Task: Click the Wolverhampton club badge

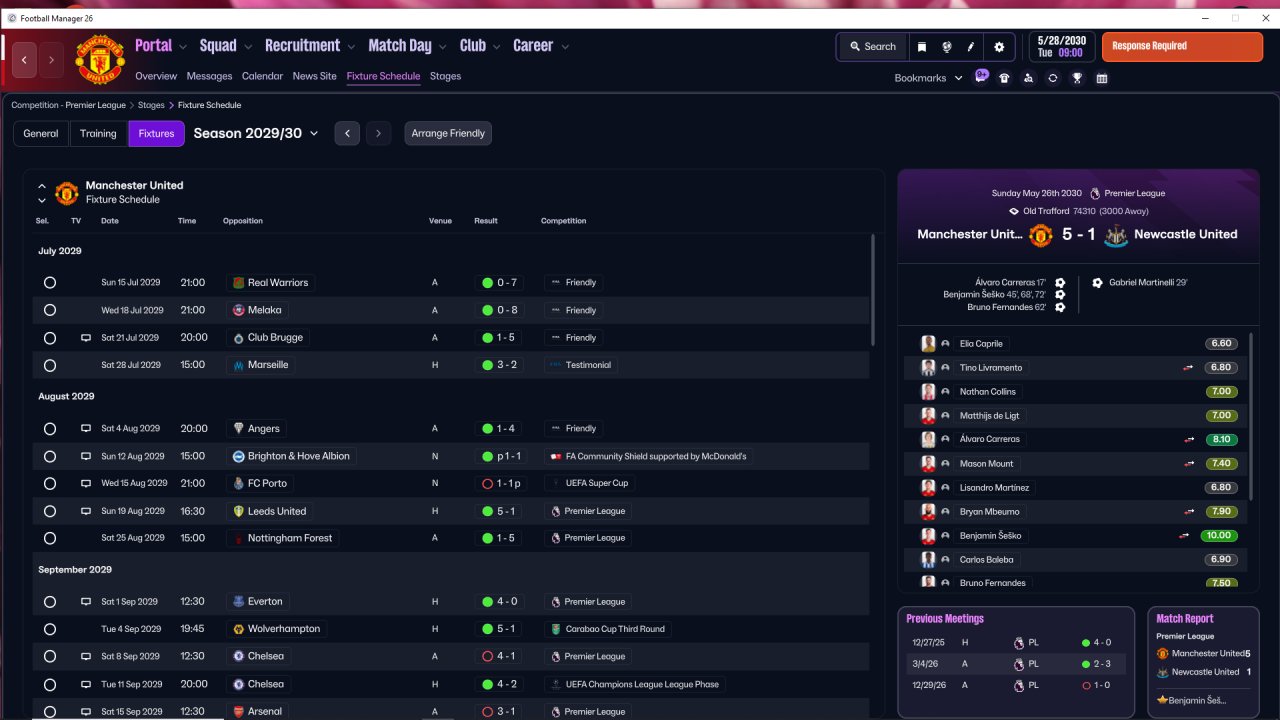Action: pyautogui.click(x=238, y=629)
